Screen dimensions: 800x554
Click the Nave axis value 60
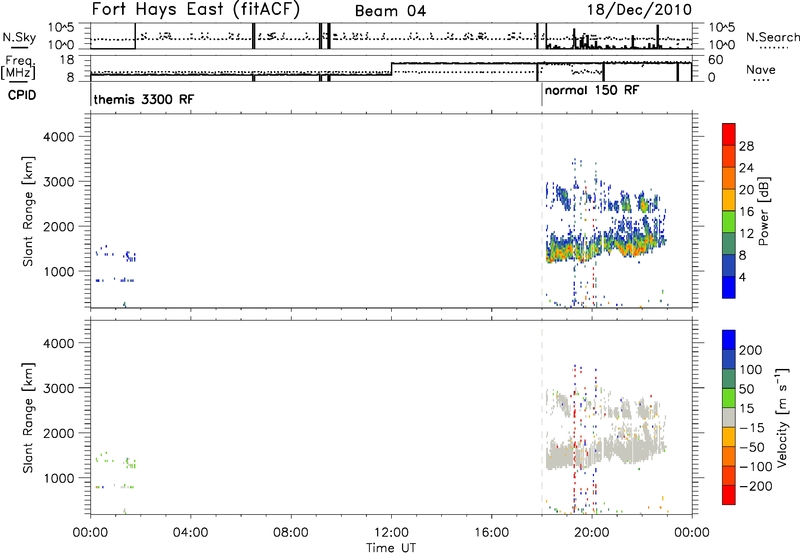click(716, 60)
